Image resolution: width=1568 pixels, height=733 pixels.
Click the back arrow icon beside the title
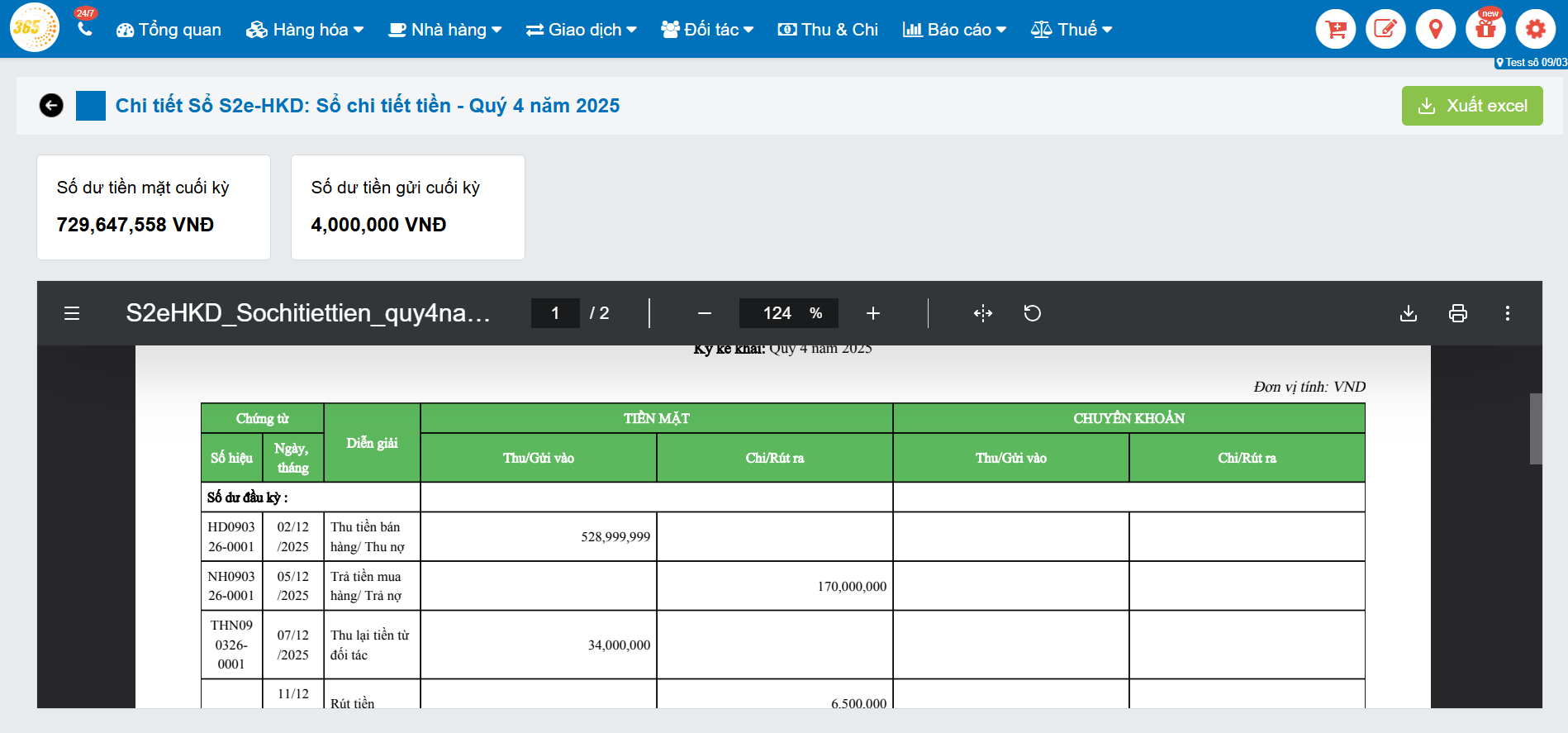51,106
